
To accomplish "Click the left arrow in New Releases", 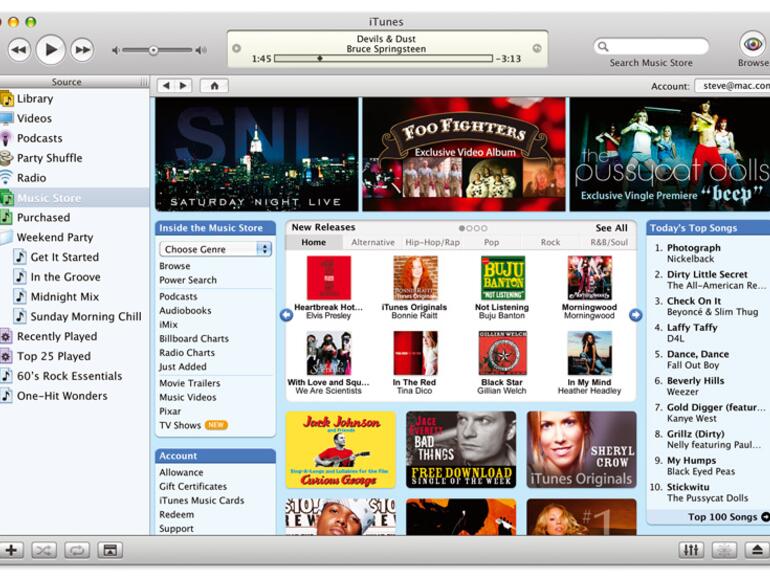I will pyautogui.click(x=286, y=315).
